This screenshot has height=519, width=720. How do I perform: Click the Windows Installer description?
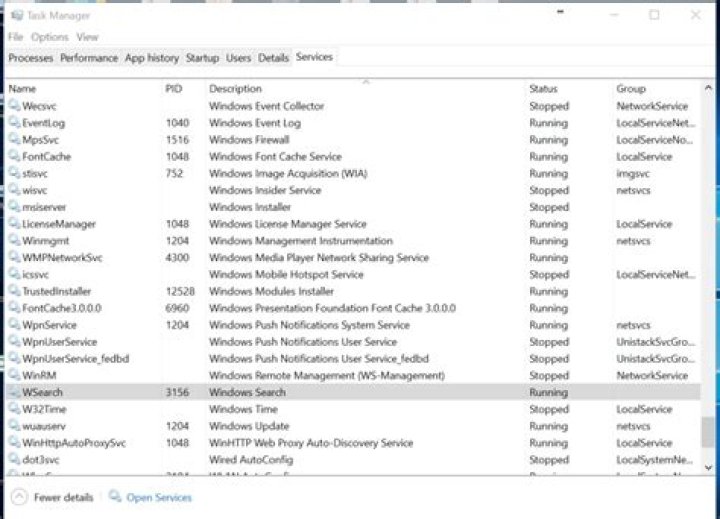[250, 207]
